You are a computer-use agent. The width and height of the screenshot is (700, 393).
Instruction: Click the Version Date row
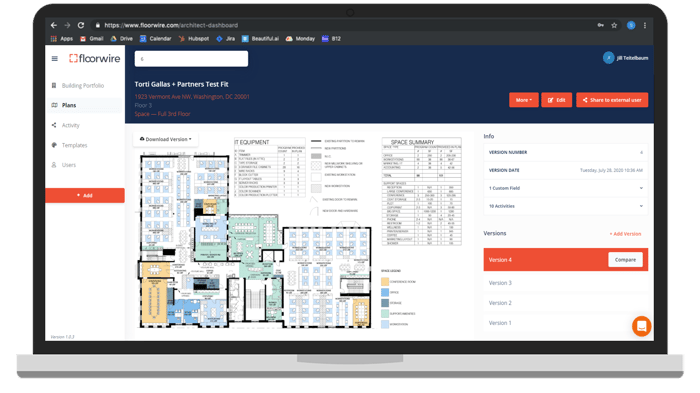point(566,170)
